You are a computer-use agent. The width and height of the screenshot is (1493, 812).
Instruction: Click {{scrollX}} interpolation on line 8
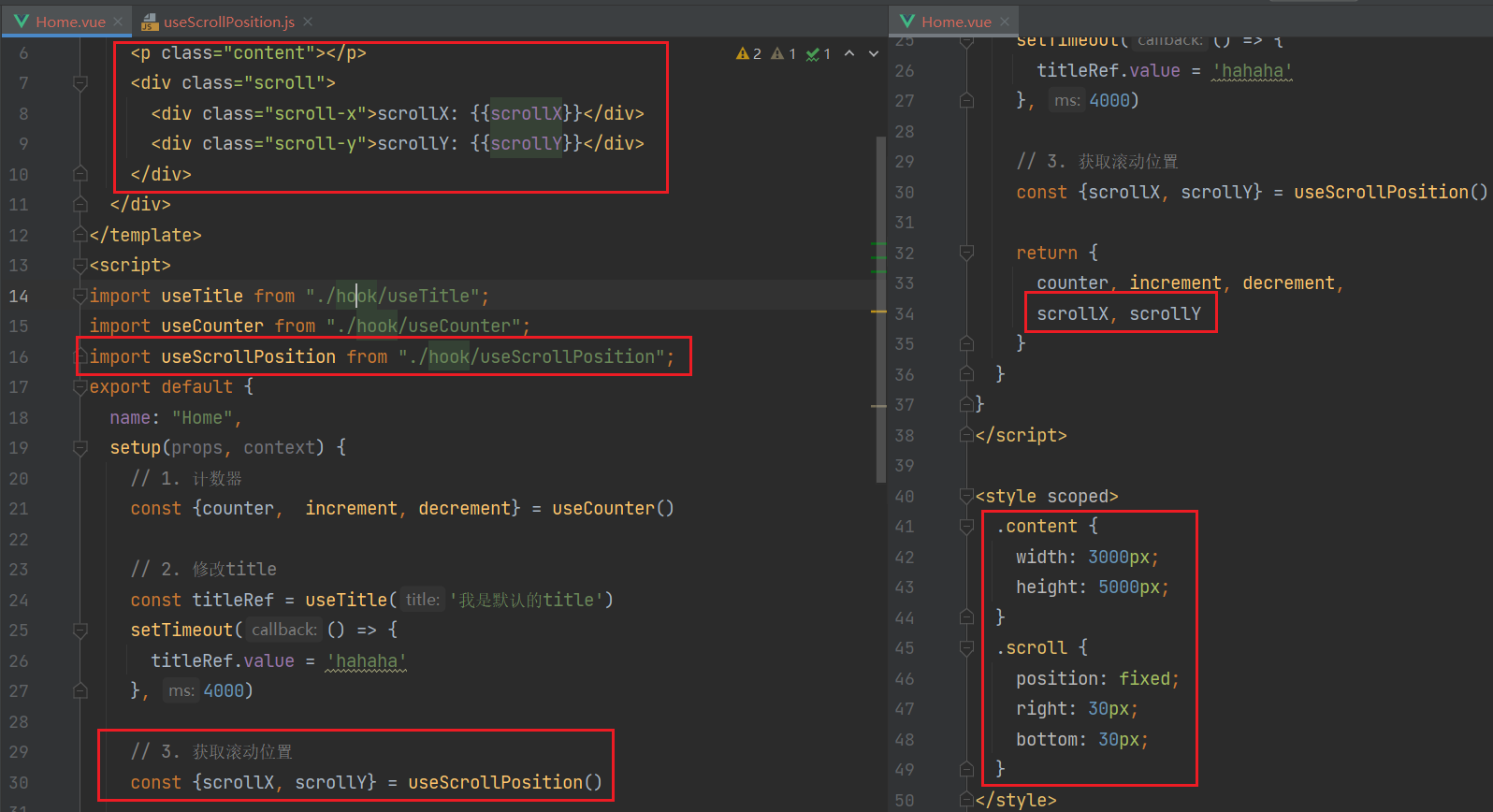click(x=526, y=113)
